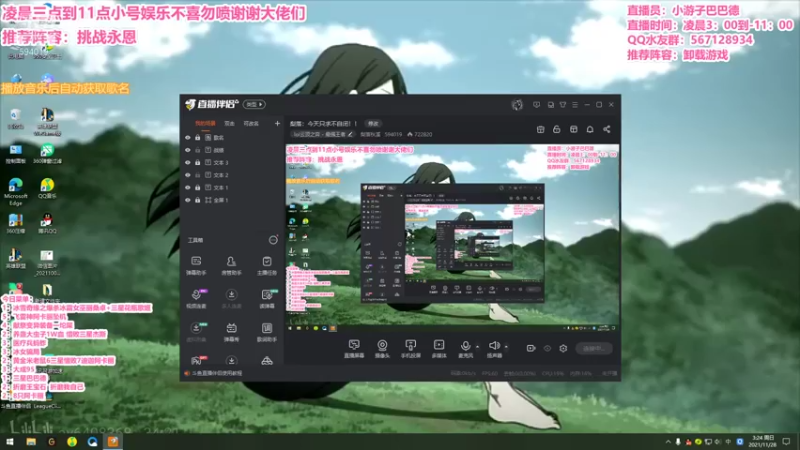This screenshot has height=450, width=800.
Task: Open the 虚拟形象 tool
Action: click(x=196, y=332)
